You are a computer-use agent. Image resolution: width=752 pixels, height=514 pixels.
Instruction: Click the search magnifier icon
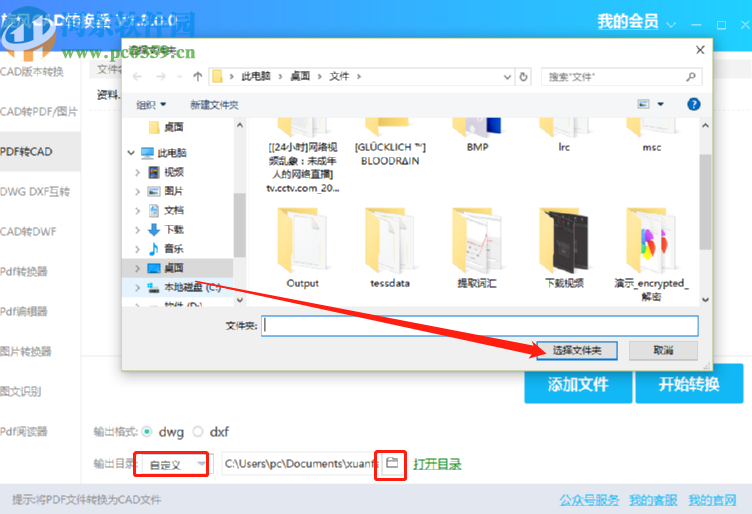691,77
